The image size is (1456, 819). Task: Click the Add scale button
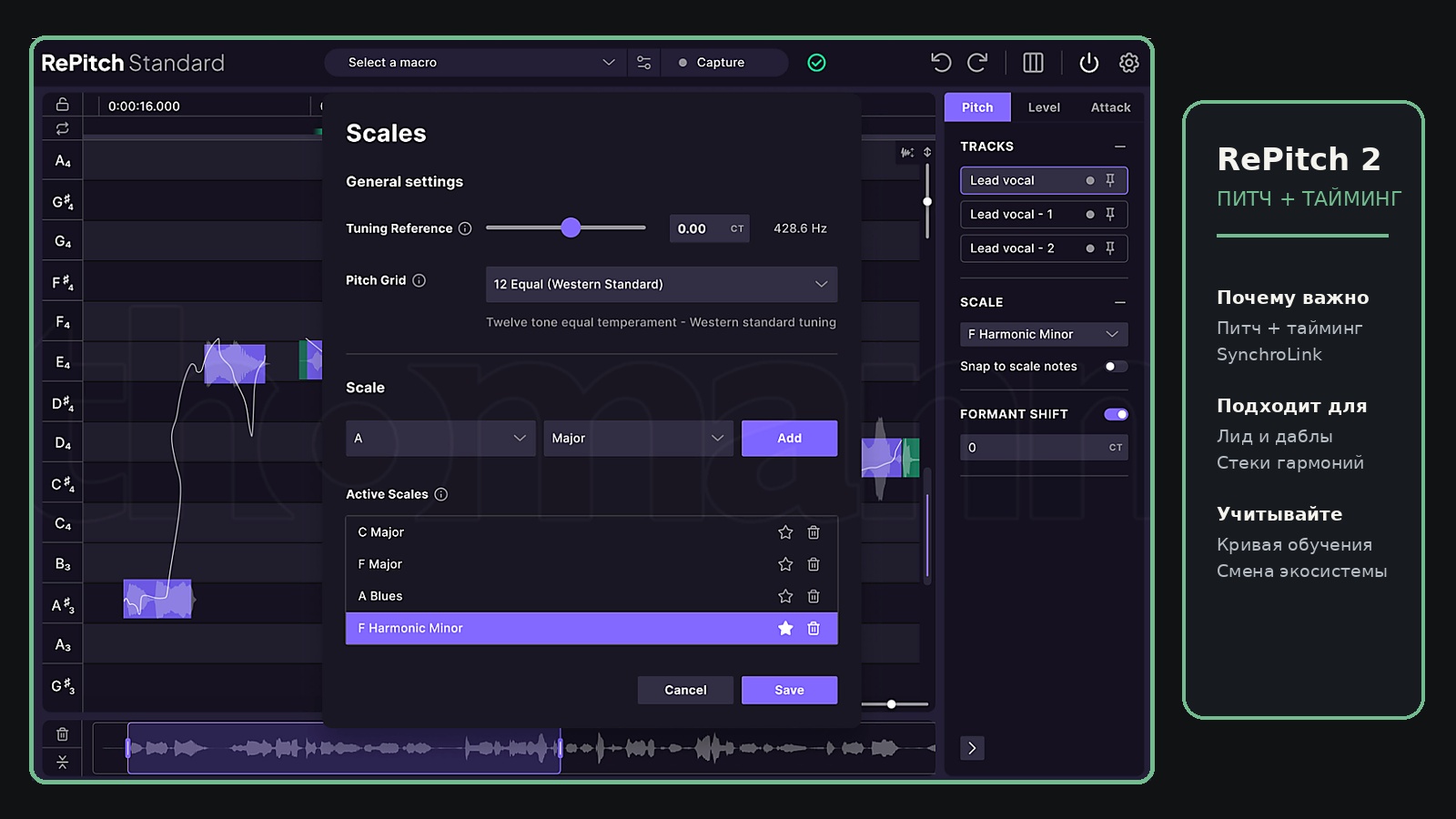coord(789,438)
